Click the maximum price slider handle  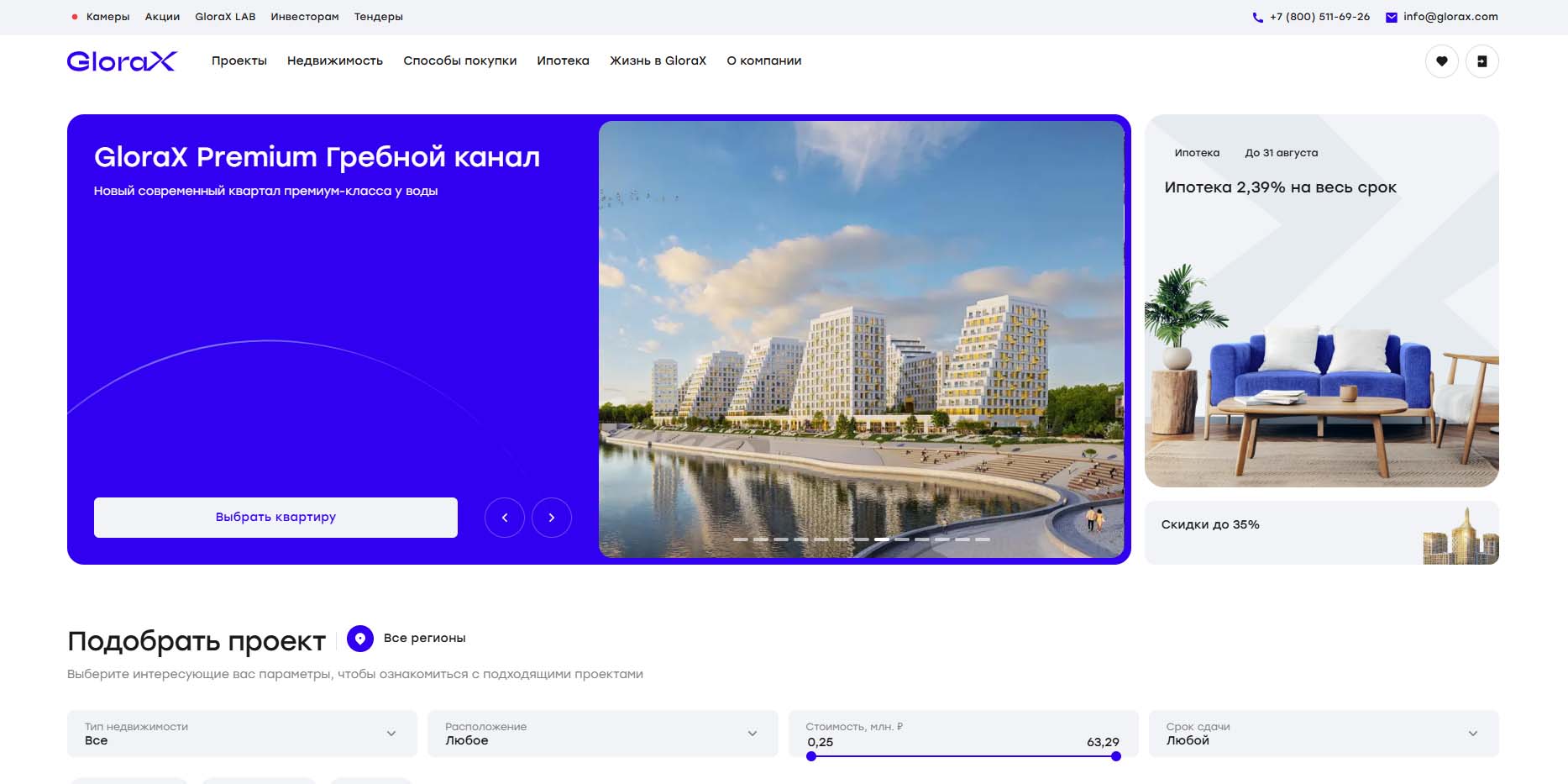(1115, 756)
